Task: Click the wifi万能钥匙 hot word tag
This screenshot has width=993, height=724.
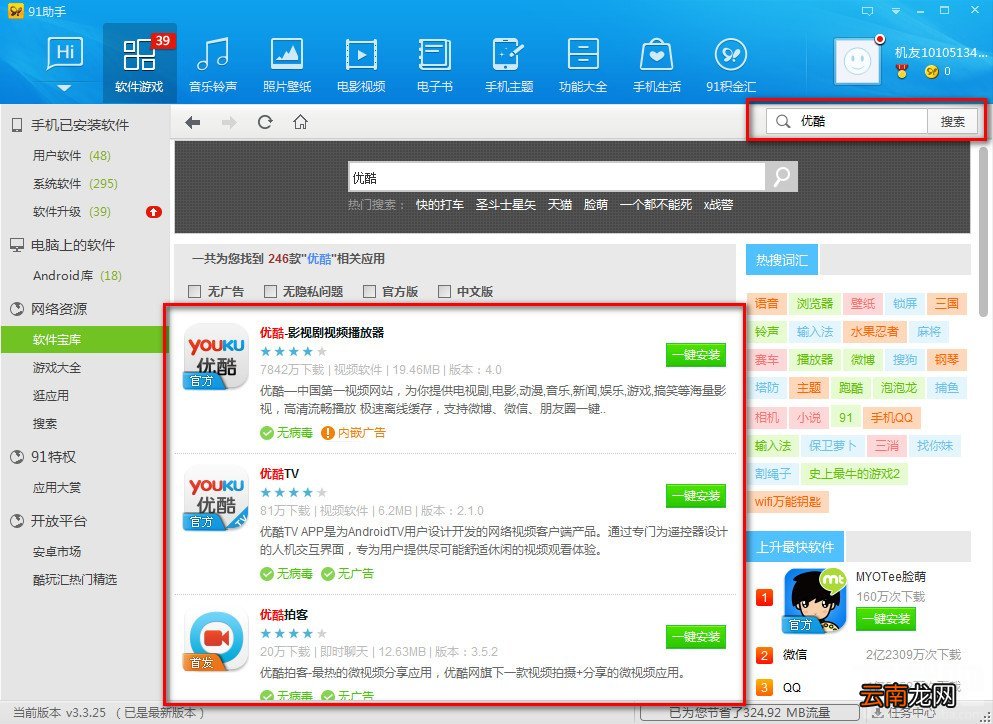Action: pyautogui.click(x=787, y=502)
